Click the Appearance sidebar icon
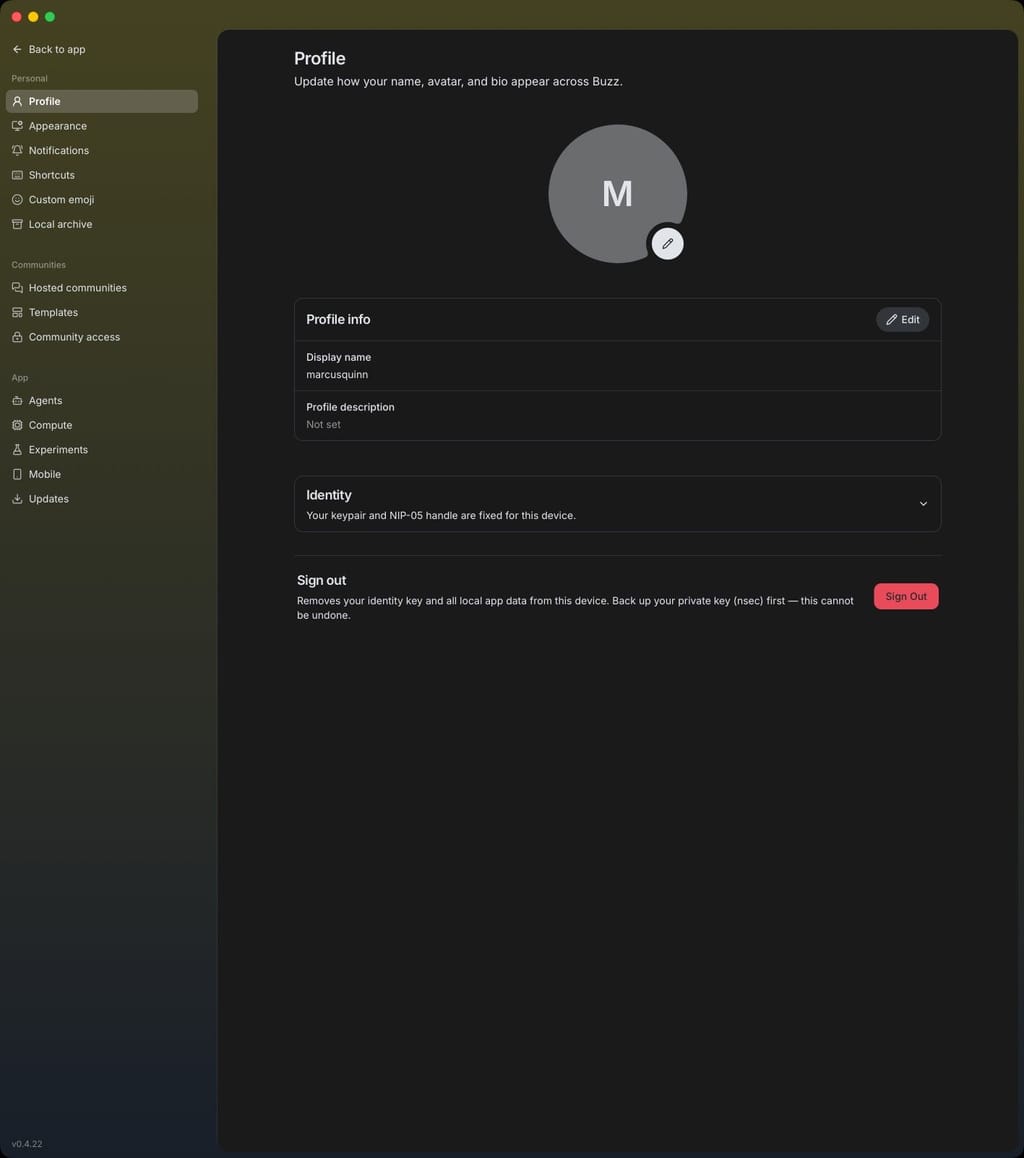Screen dimensions: 1024x1158 [17, 126]
